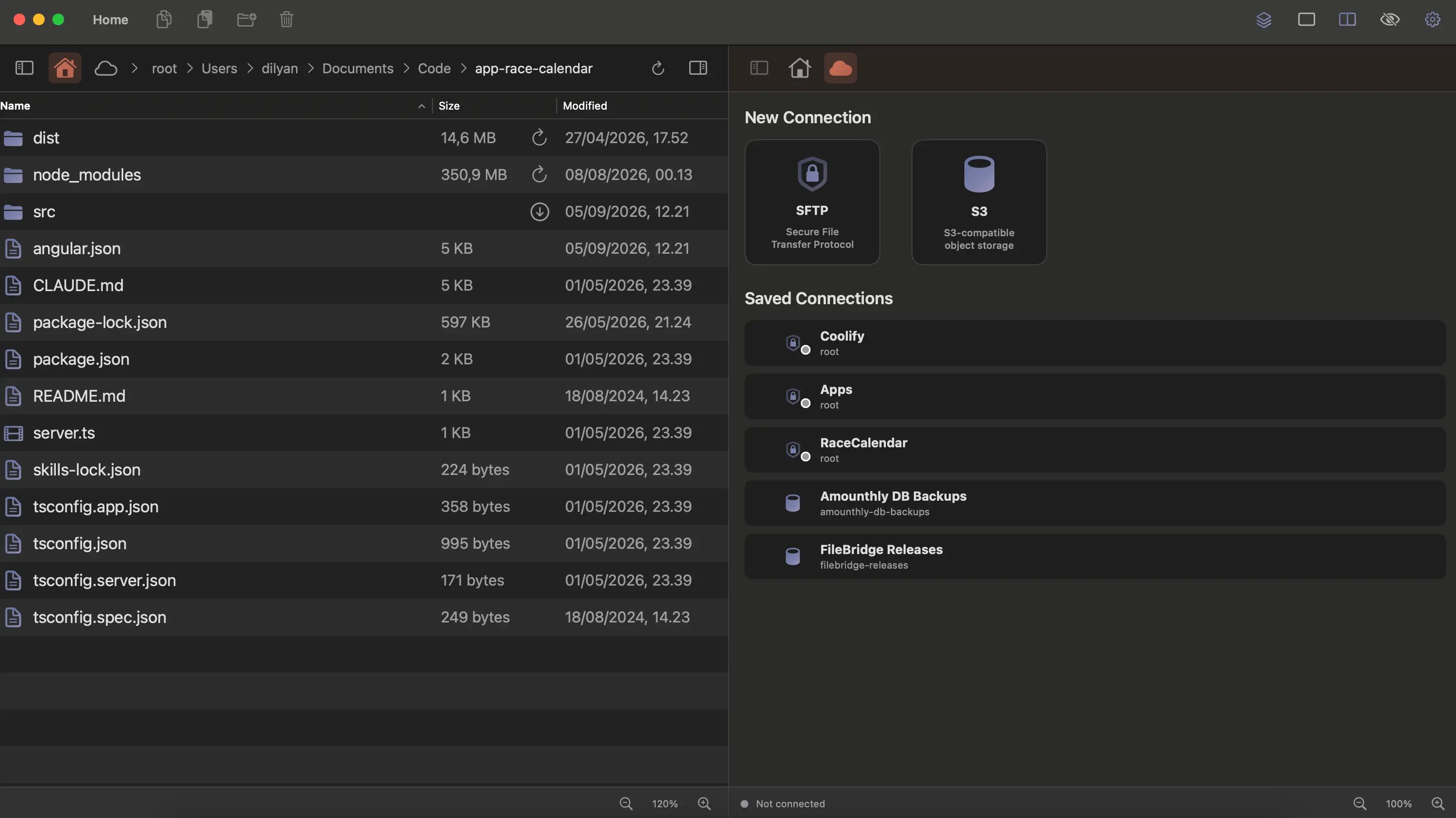Viewport: 1456px width, 818px height.
Task: Recalculate size of node_modules folder
Action: [x=539, y=175]
